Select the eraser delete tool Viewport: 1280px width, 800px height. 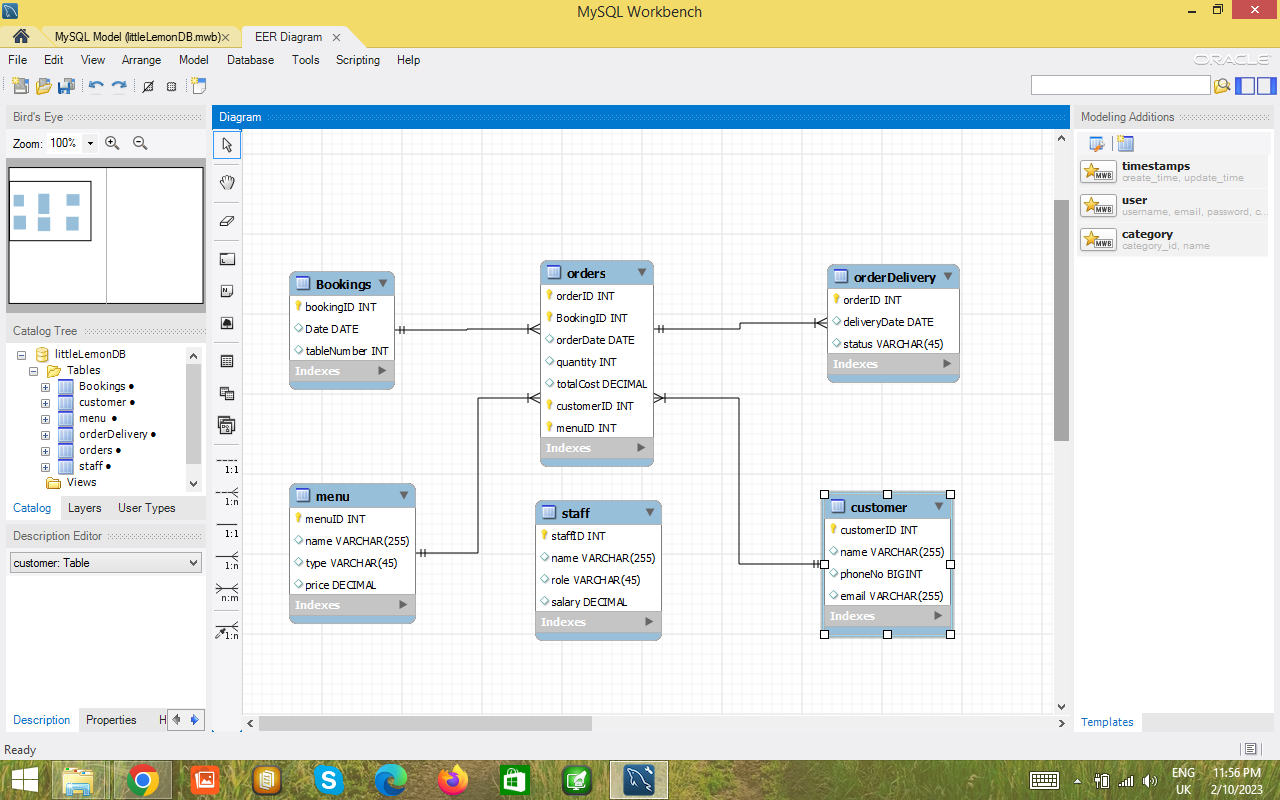click(x=226, y=221)
